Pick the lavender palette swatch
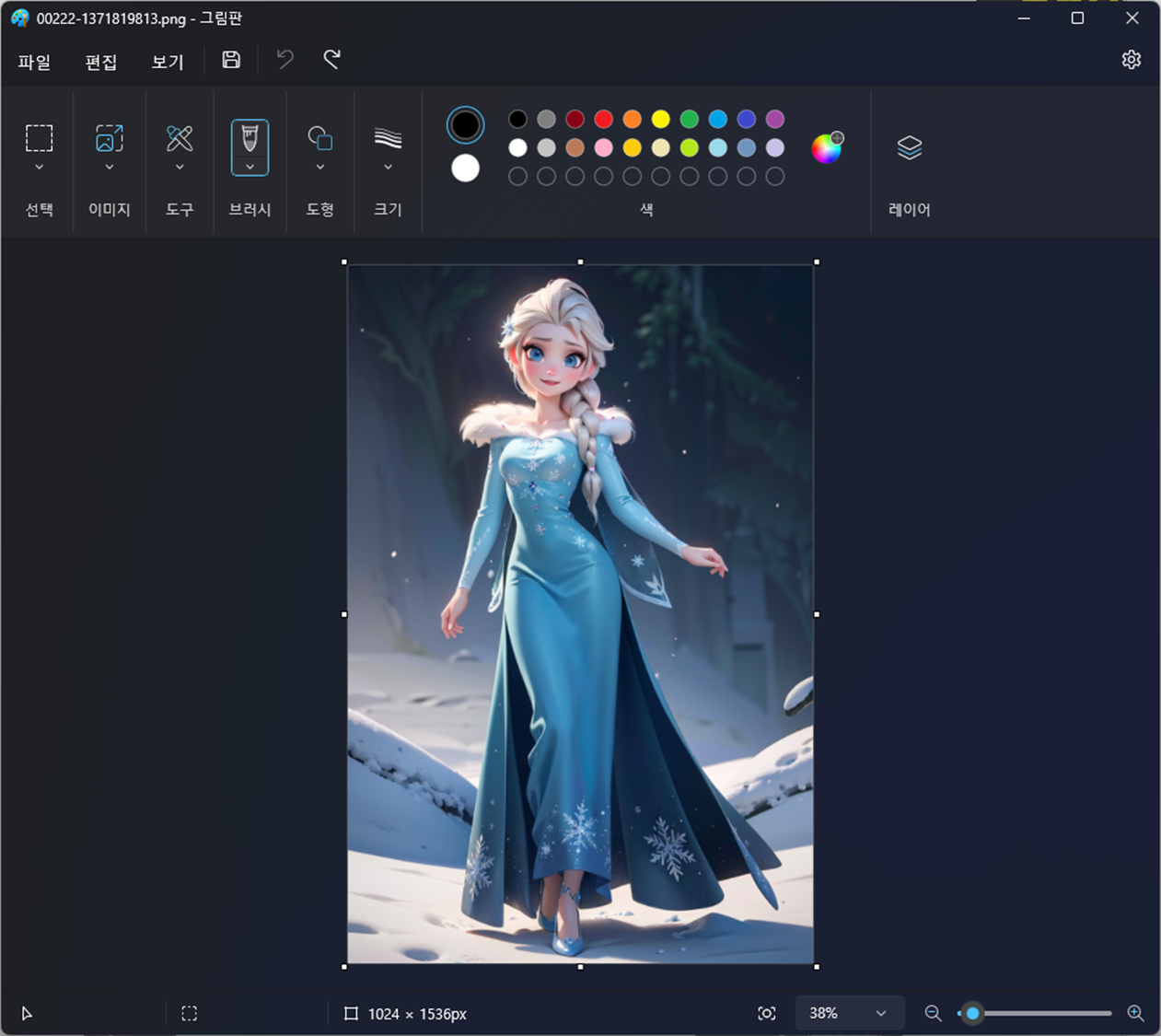Screen dimensions: 1161x1036 pos(775,147)
